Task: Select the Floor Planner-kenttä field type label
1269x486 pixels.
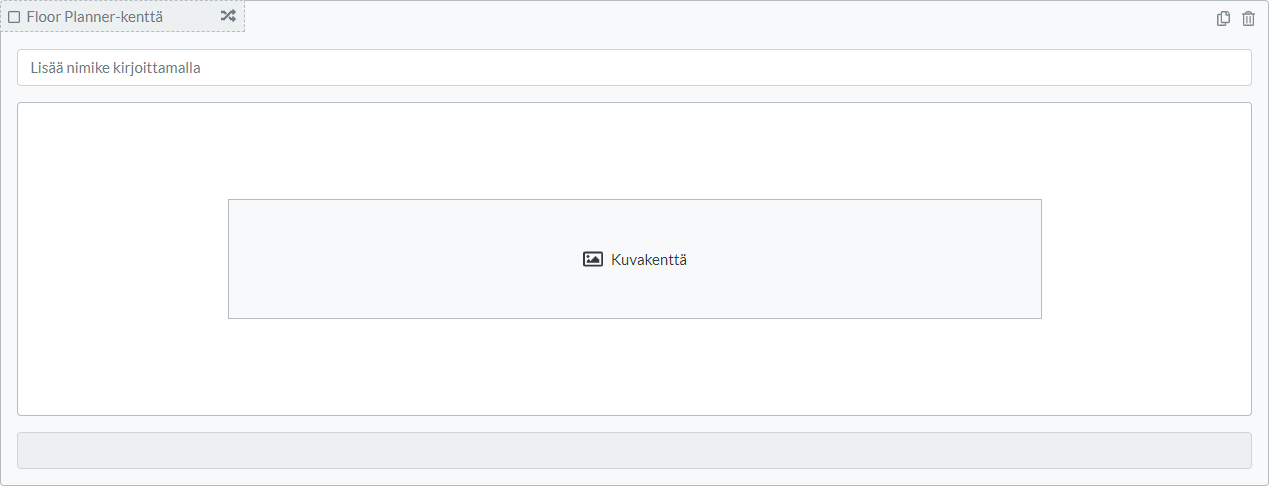Action: (95, 17)
